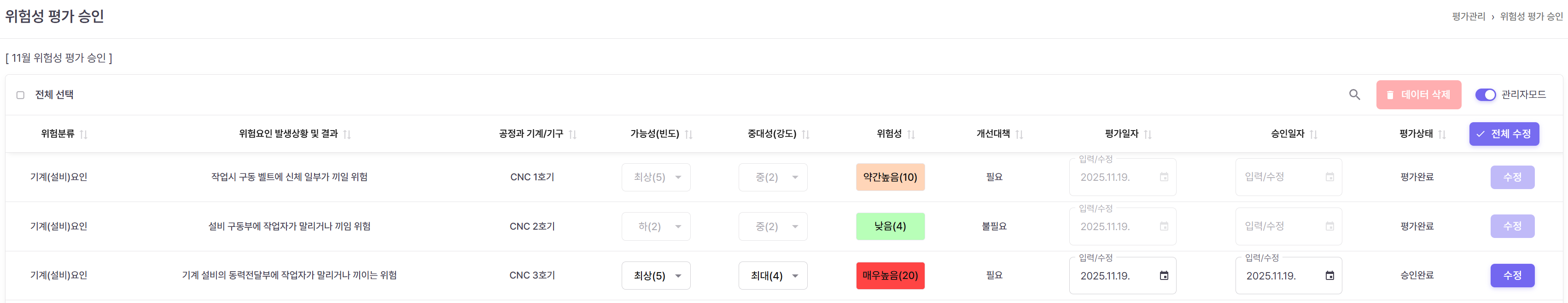
Task: Open 가능성 dropdown for CNC 3호기
Action: point(656,276)
